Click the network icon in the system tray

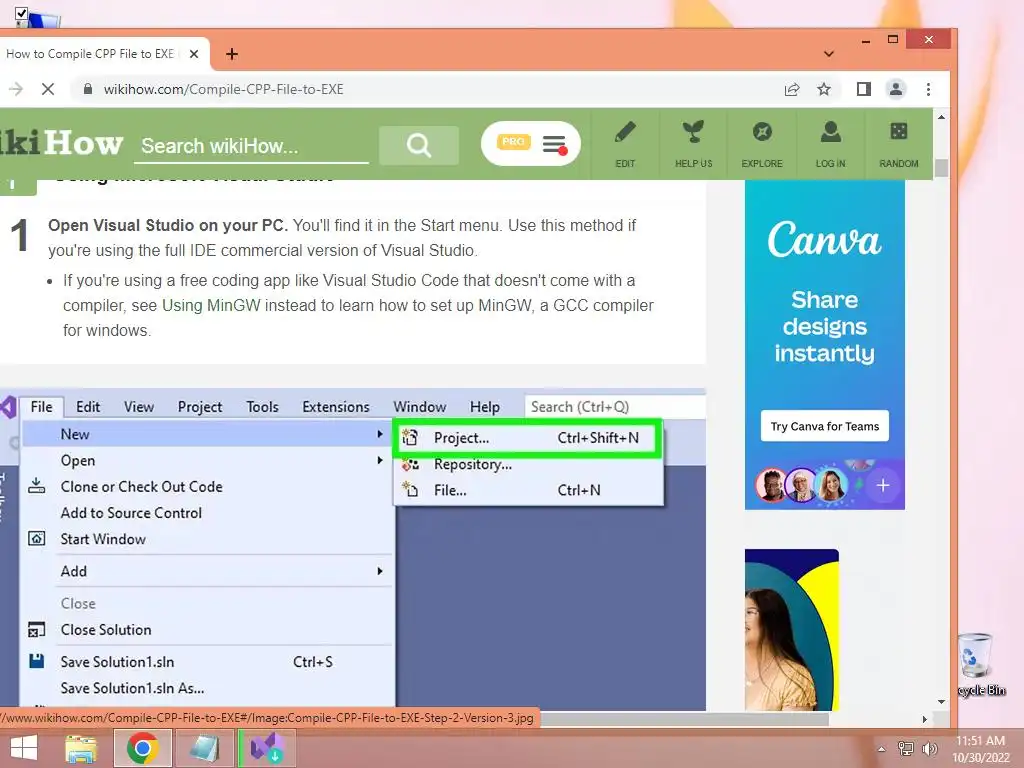coord(906,749)
